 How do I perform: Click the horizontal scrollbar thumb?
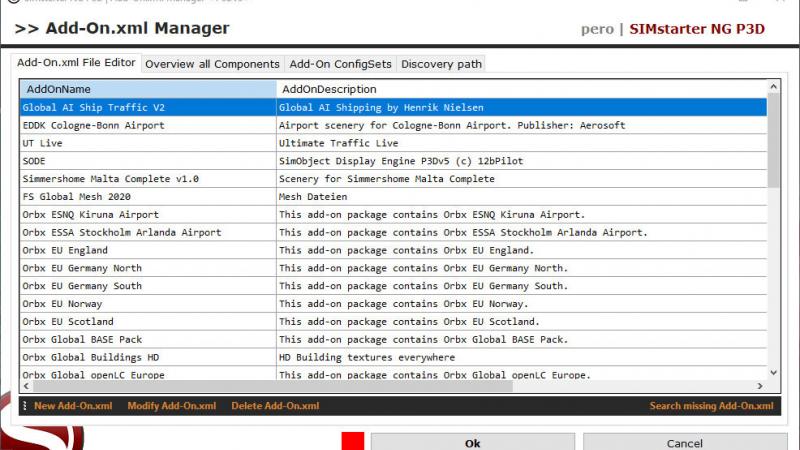272,386
